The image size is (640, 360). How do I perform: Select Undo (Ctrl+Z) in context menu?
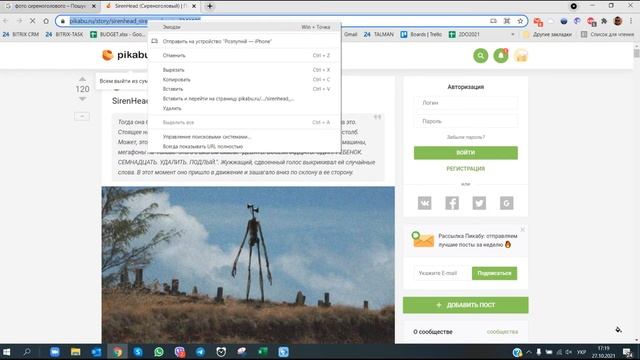point(244,56)
